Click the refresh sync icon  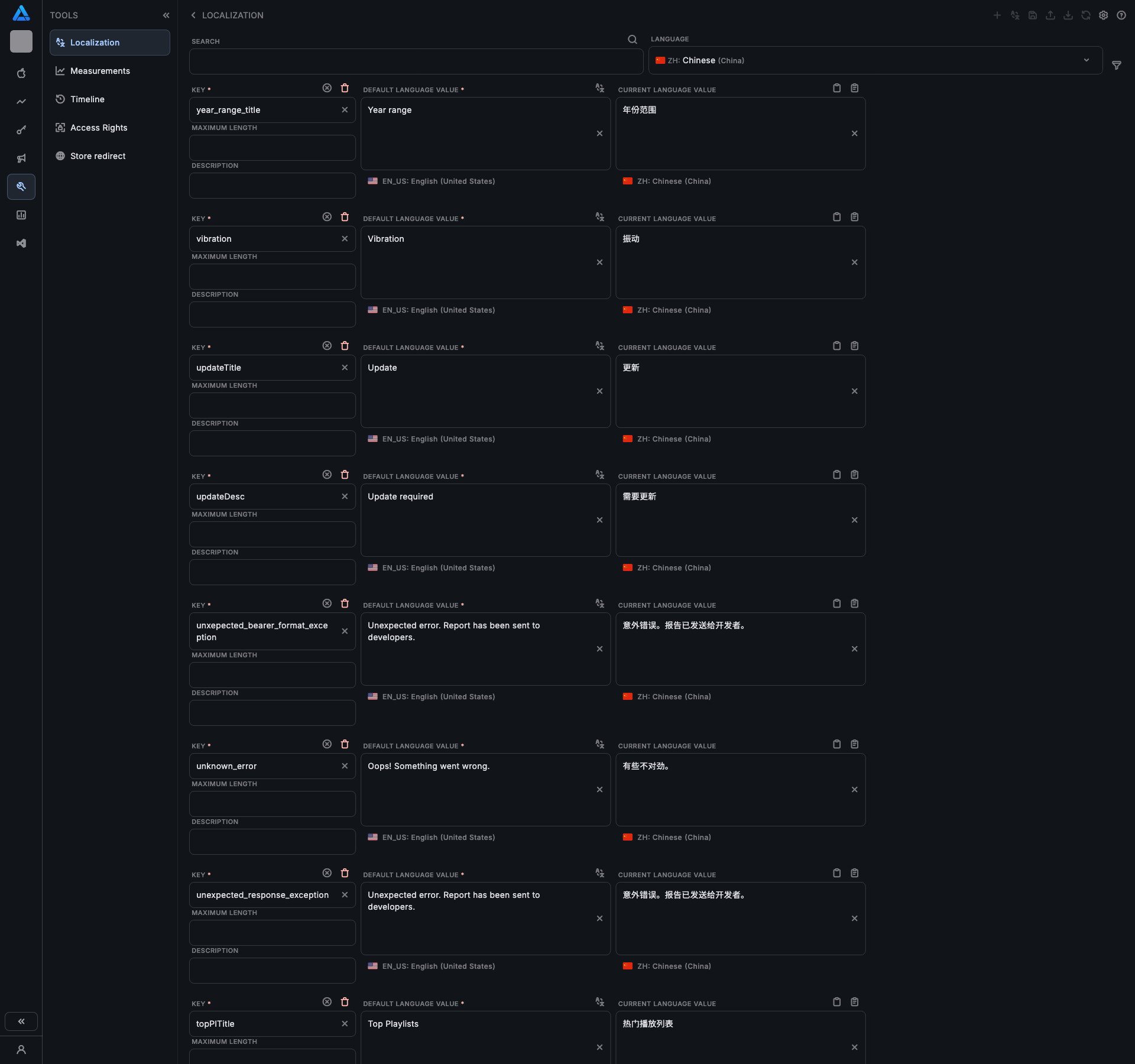1085,15
